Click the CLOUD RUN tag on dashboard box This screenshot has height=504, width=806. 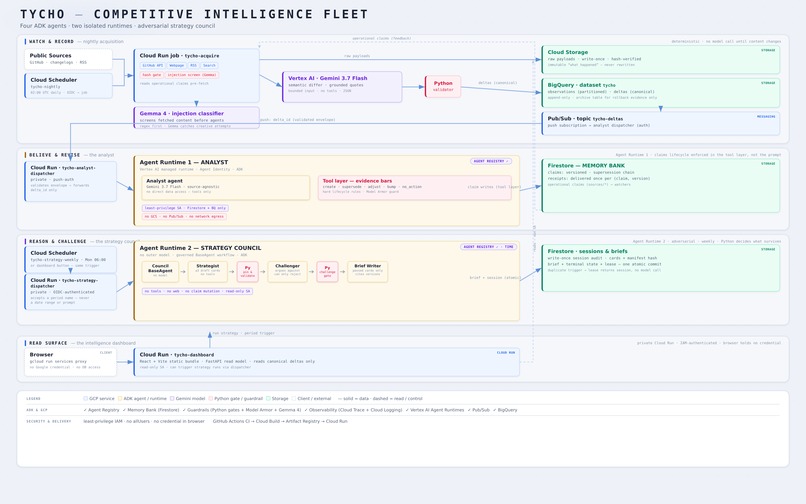(x=506, y=353)
